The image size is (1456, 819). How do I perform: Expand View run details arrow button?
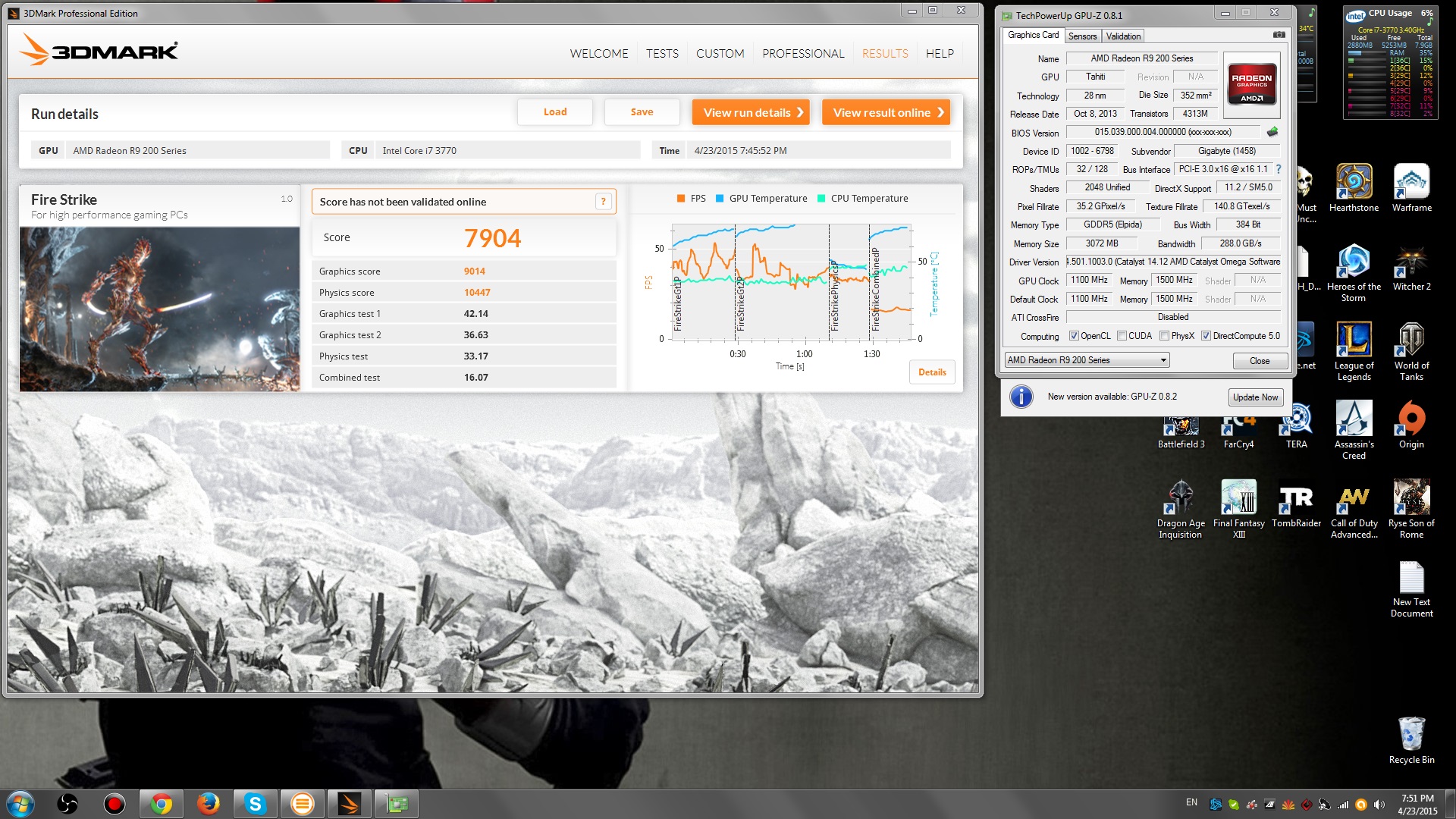click(x=751, y=112)
